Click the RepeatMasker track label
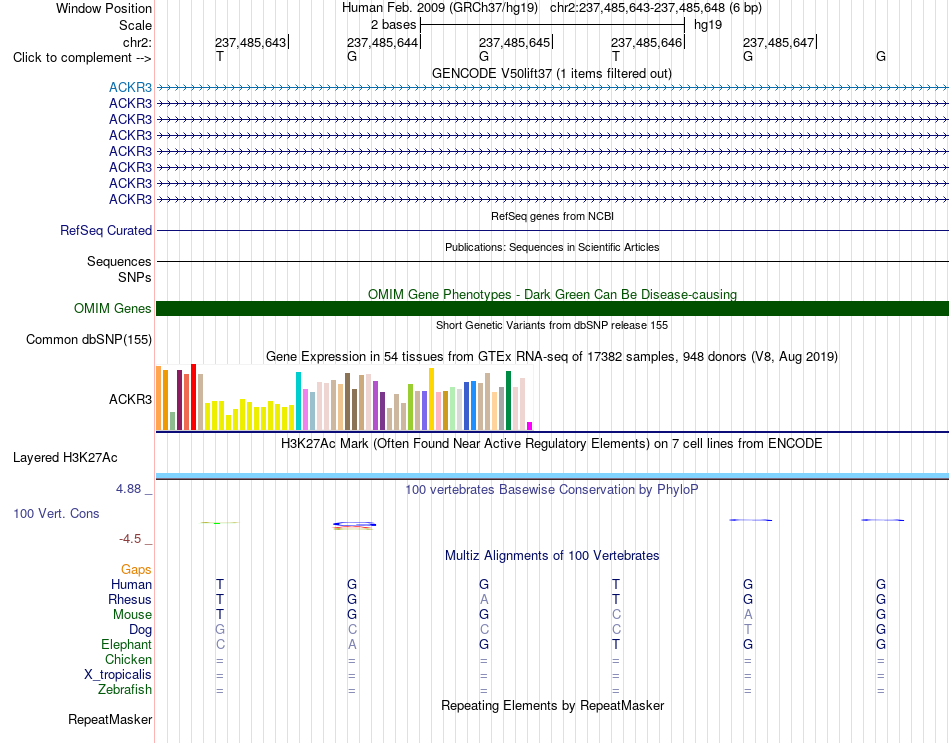950x743 pixels. [110, 720]
